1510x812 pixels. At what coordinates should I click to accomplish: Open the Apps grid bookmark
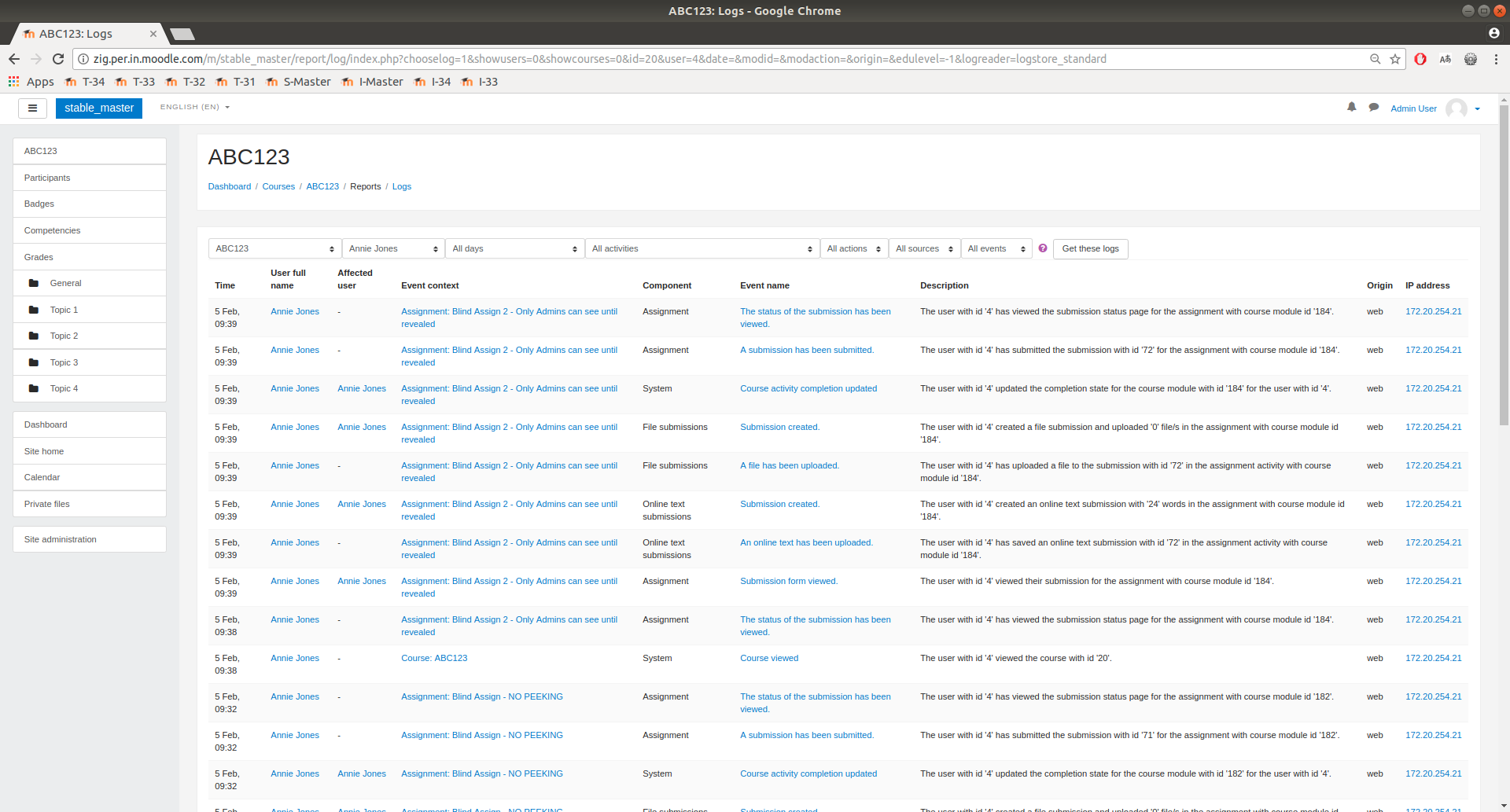pyautogui.click(x=31, y=82)
